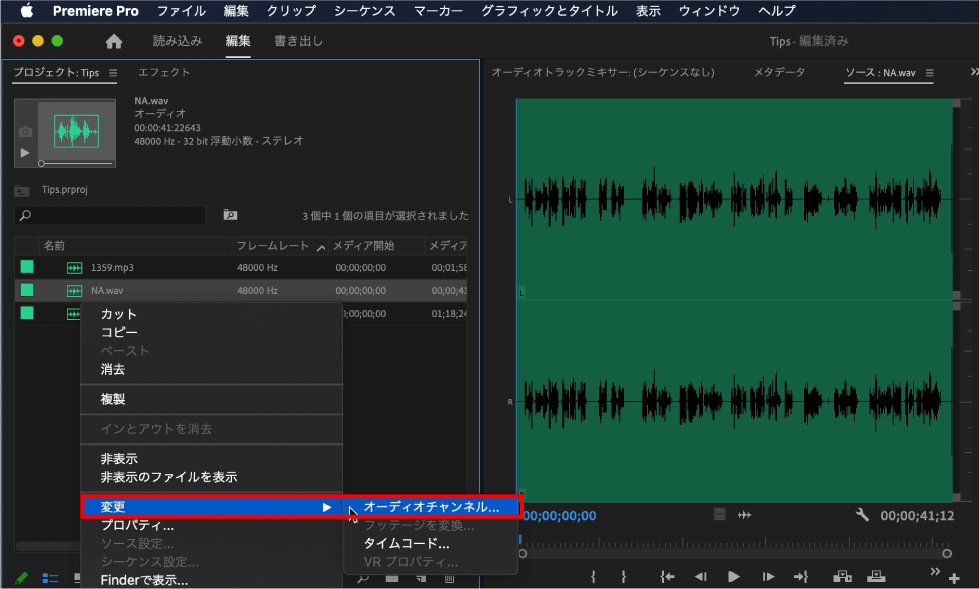Screen dimensions: 979x589
Task: Switch project panel to list view
Action: point(50,578)
